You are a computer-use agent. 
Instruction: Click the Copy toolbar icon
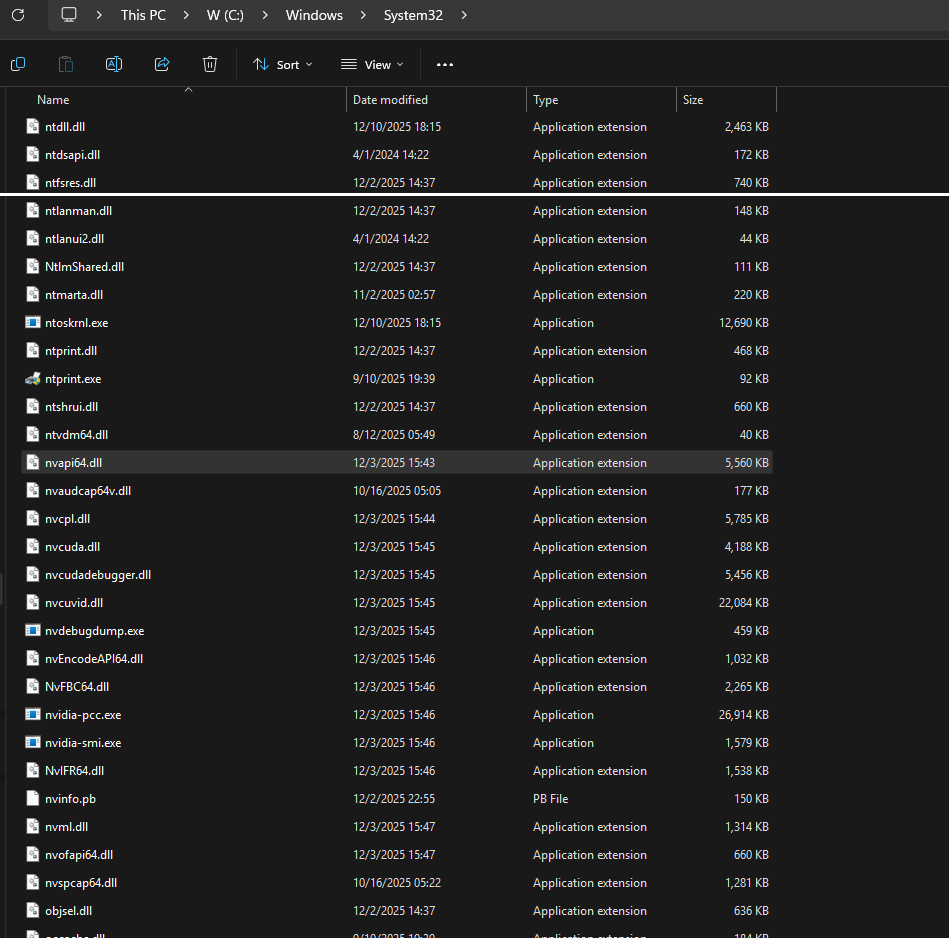18,64
